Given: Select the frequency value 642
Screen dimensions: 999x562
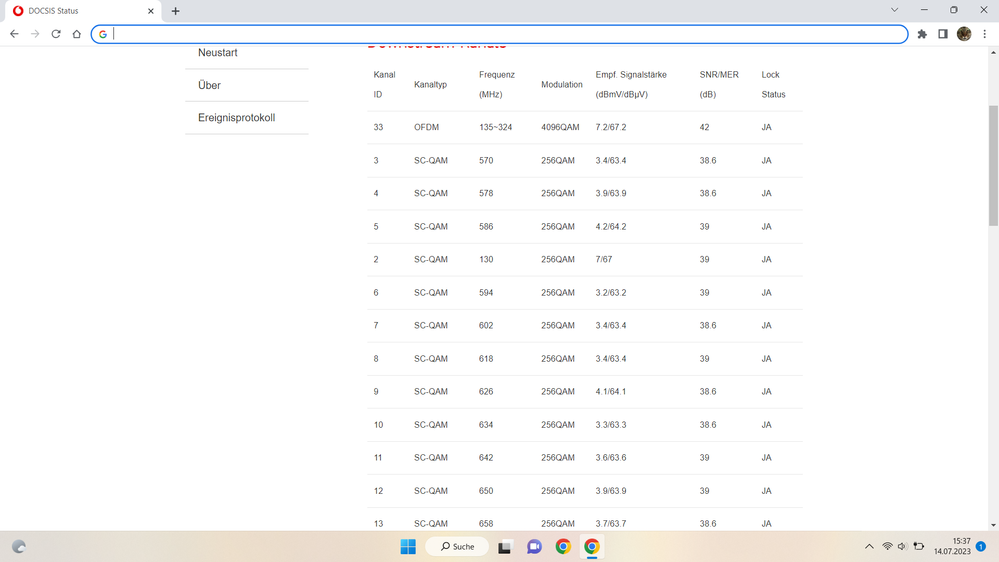Looking at the screenshot, I should 486,458.
